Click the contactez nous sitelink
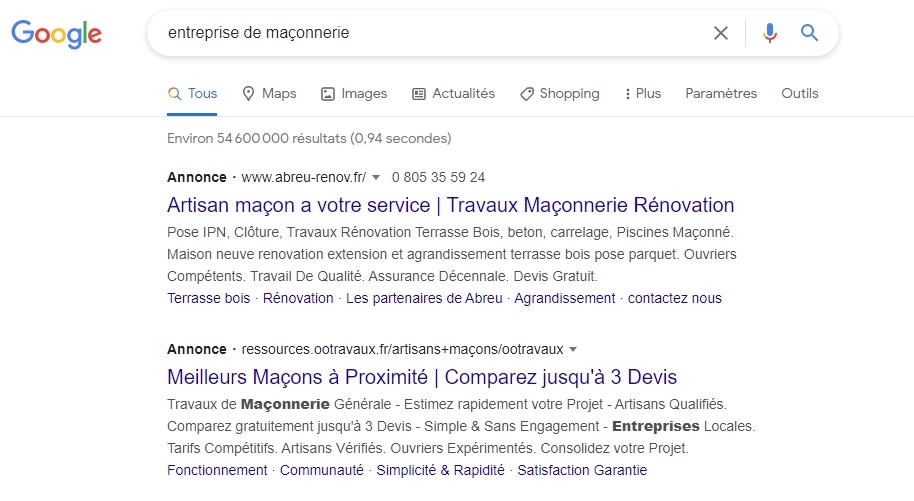The width and height of the screenshot is (914, 501). click(674, 298)
